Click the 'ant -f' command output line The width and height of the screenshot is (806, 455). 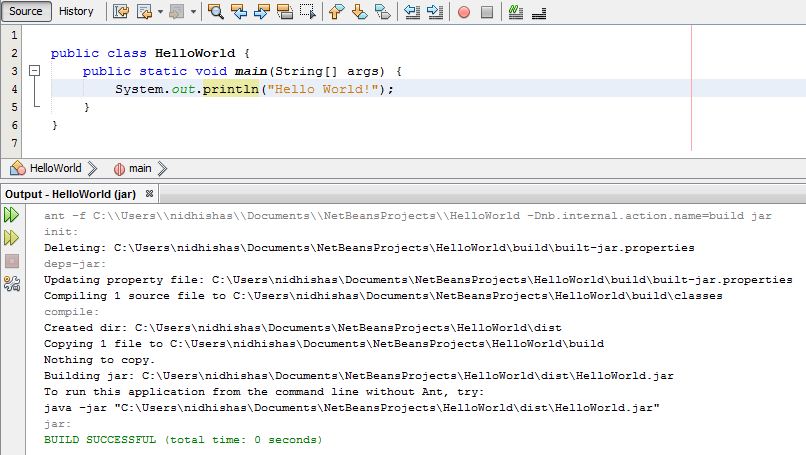click(x=408, y=216)
